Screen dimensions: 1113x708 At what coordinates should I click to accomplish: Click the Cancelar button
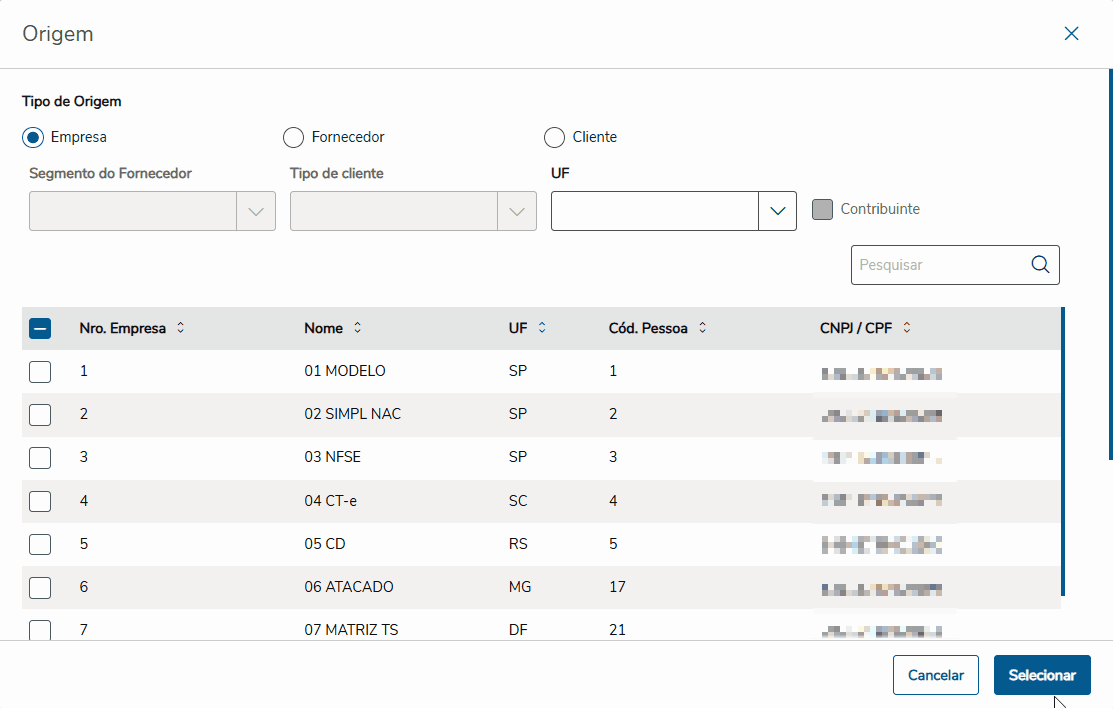(935, 675)
